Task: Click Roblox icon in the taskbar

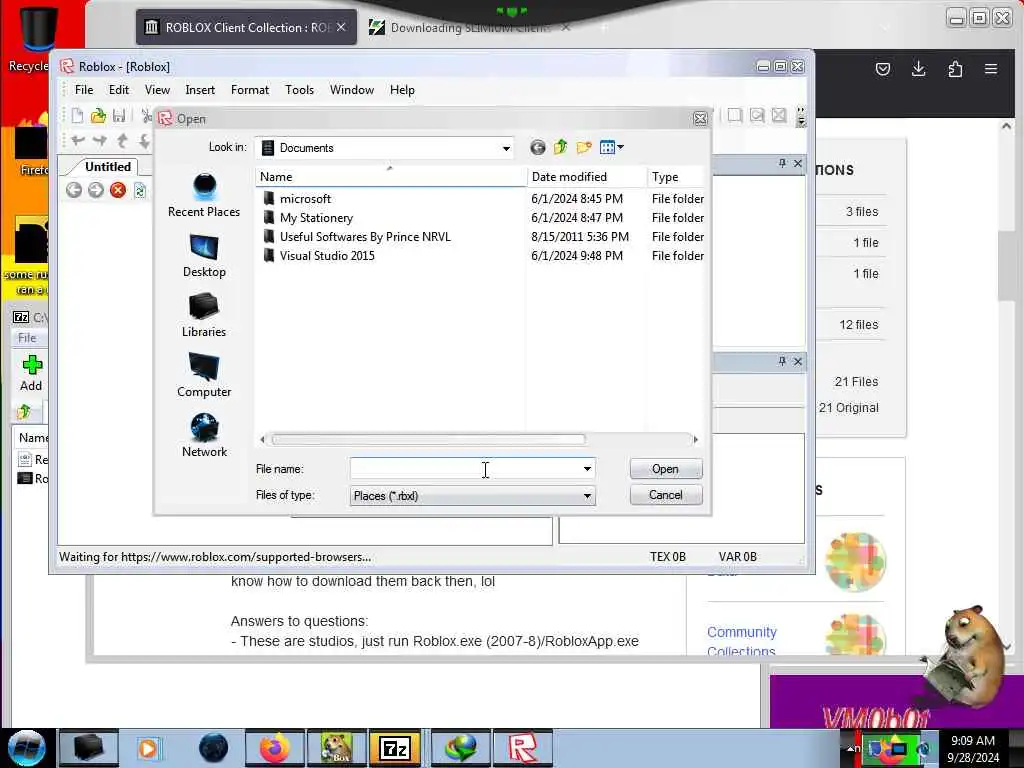Action: pyautogui.click(x=522, y=748)
